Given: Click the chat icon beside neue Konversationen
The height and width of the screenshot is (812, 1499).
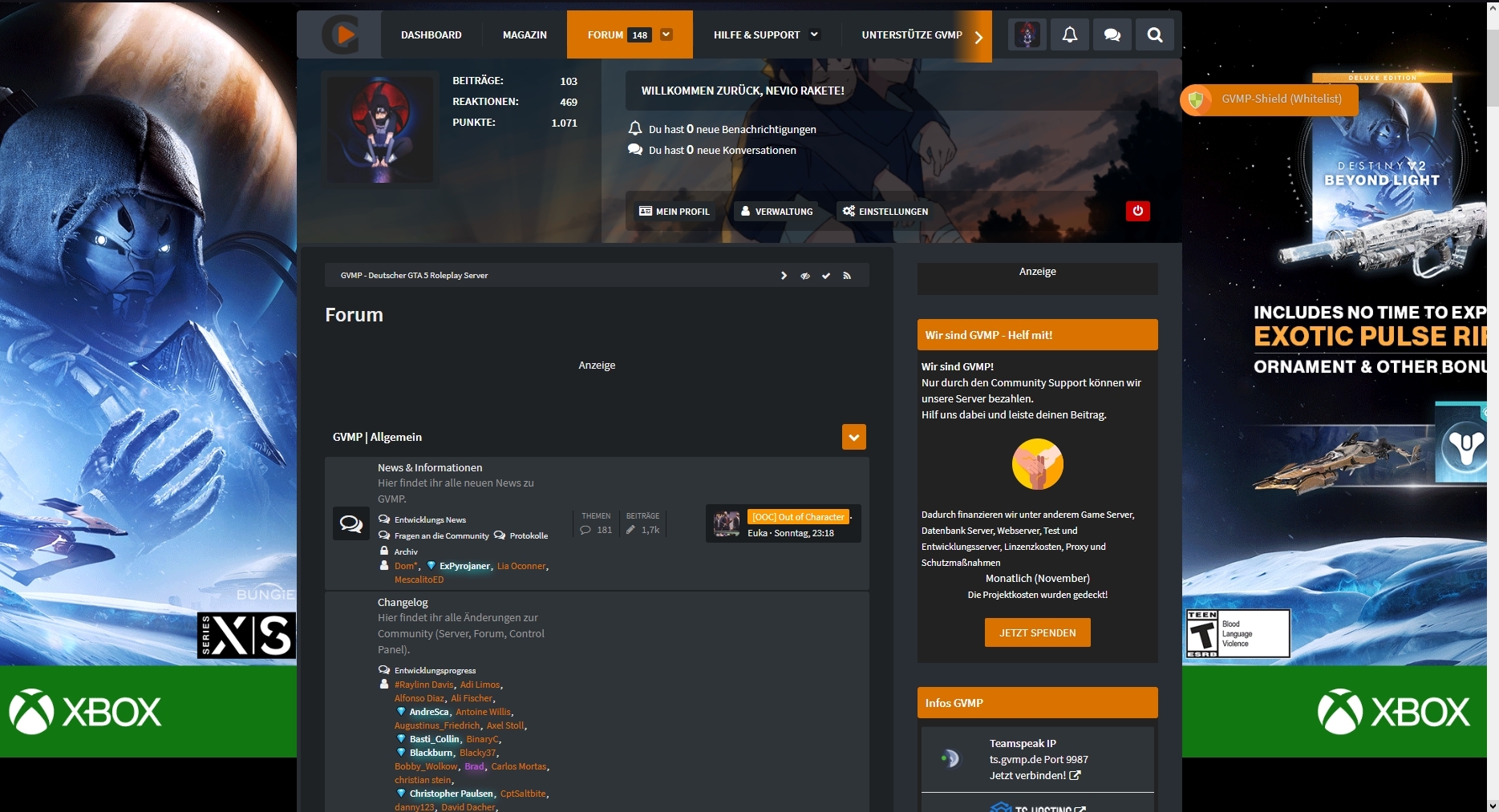Looking at the screenshot, I should click(x=635, y=149).
